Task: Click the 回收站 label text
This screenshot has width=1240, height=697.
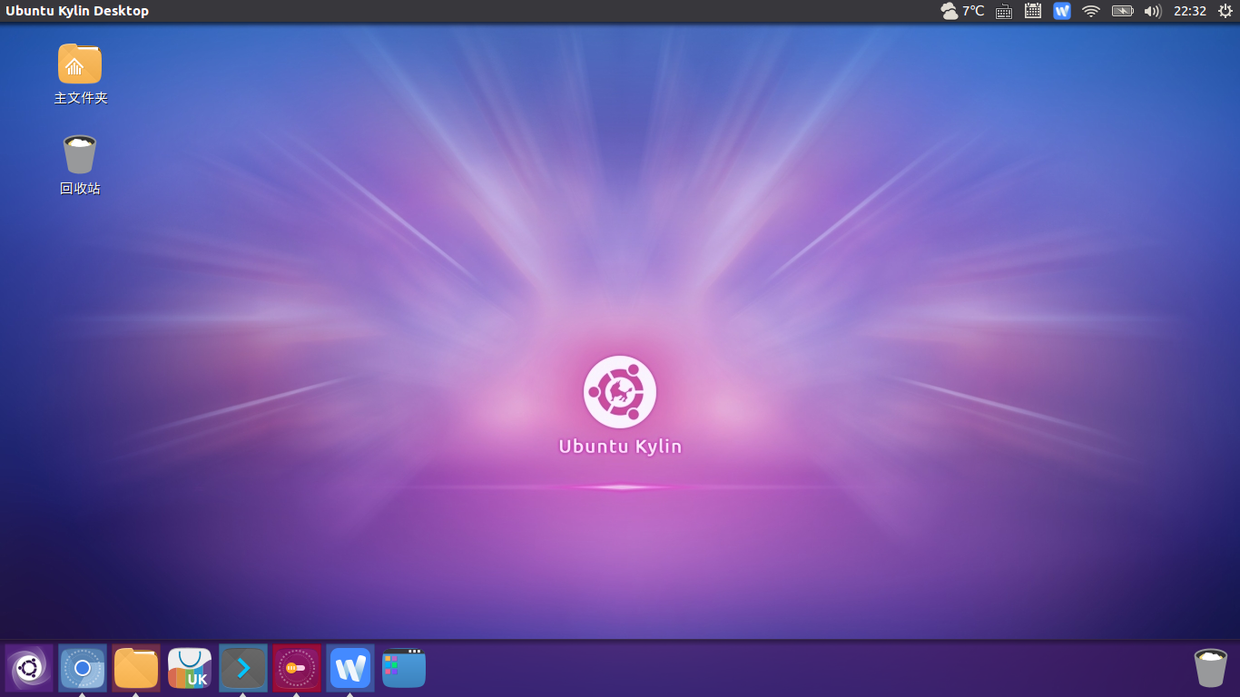Action: click(80, 188)
